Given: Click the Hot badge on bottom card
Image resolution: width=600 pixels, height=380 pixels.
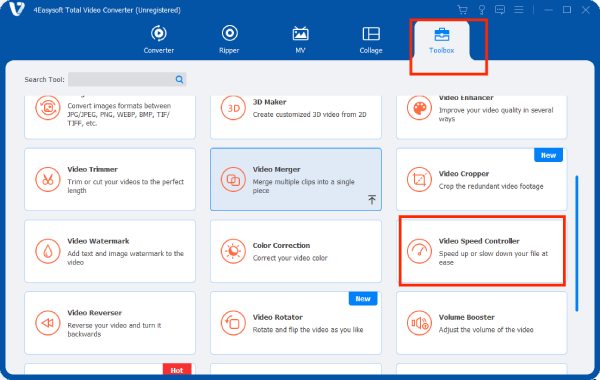Looking at the screenshot, I should click(x=177, y=369).
